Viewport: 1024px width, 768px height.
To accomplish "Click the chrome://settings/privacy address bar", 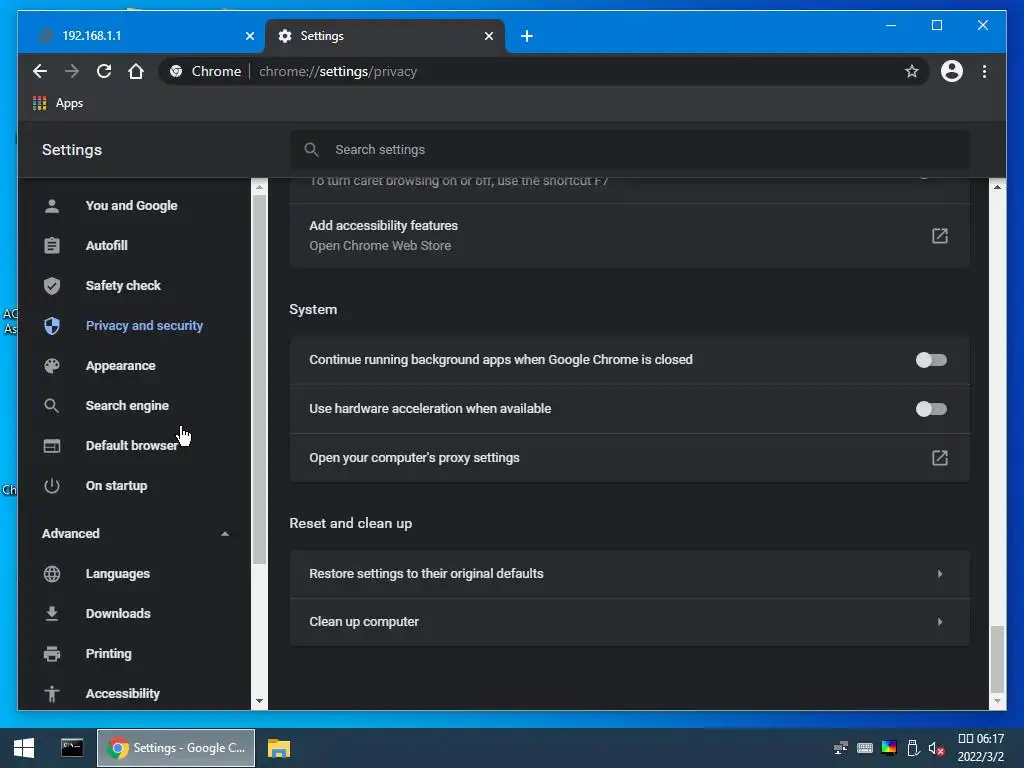I will (542, 71).
